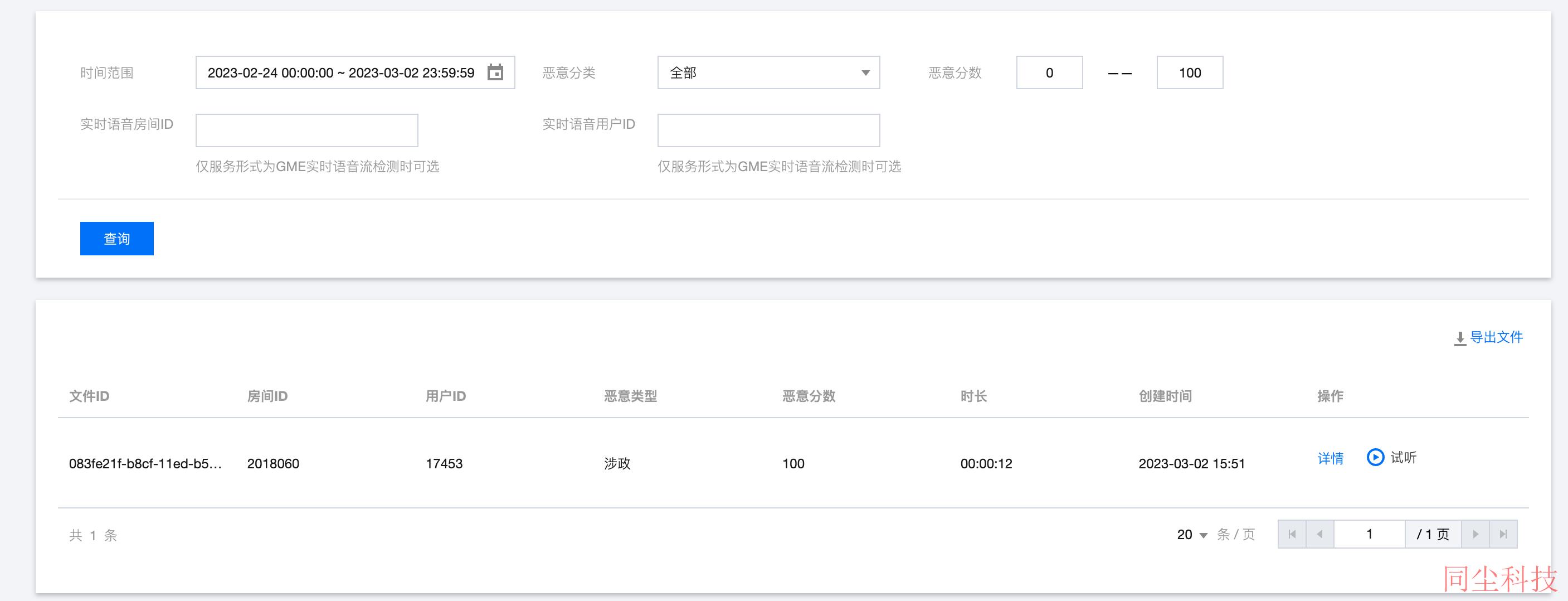Click the 恶意类型 column header
The width and height of the screenshot is (1568, 601).
pos(631,396)
